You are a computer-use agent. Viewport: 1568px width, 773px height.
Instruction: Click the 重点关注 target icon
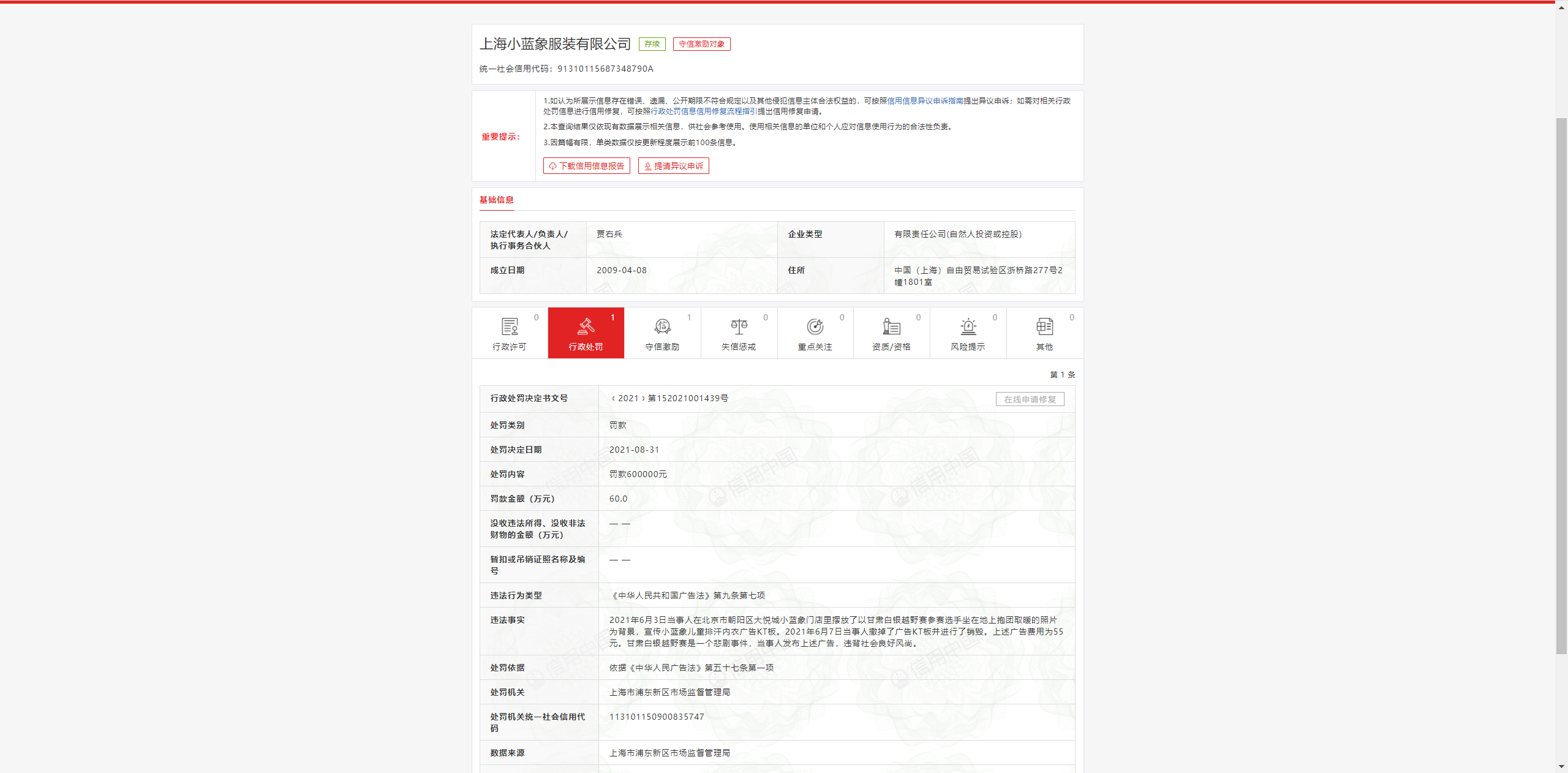pyautogui.click(x=815, y=326)
